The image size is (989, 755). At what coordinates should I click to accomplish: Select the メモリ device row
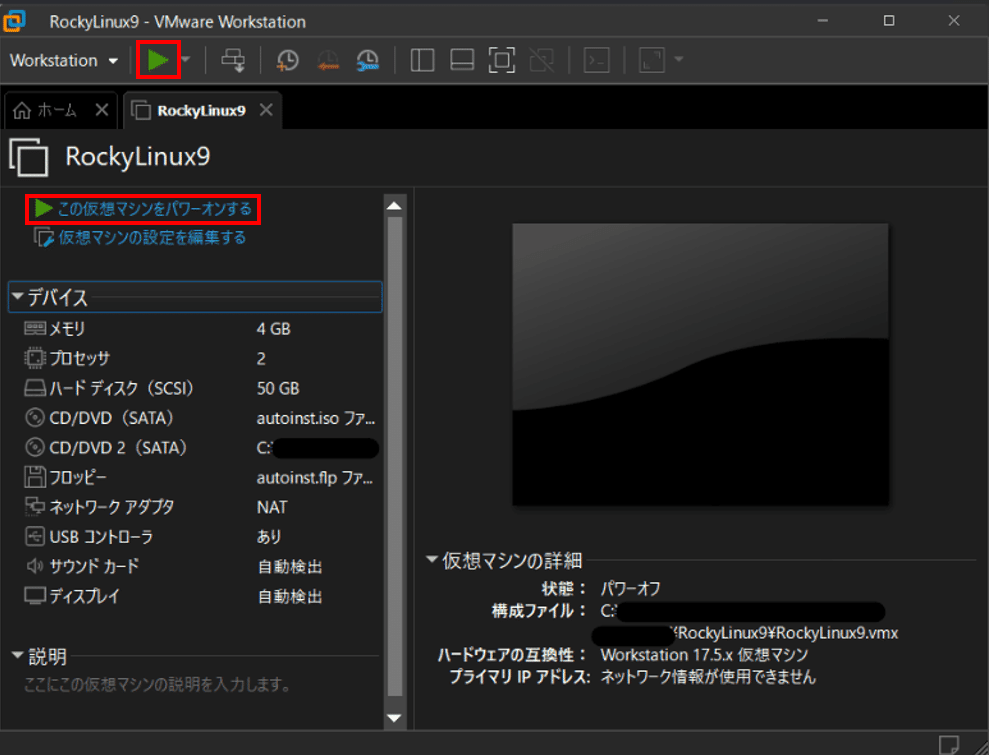click(x=195, y=329)
